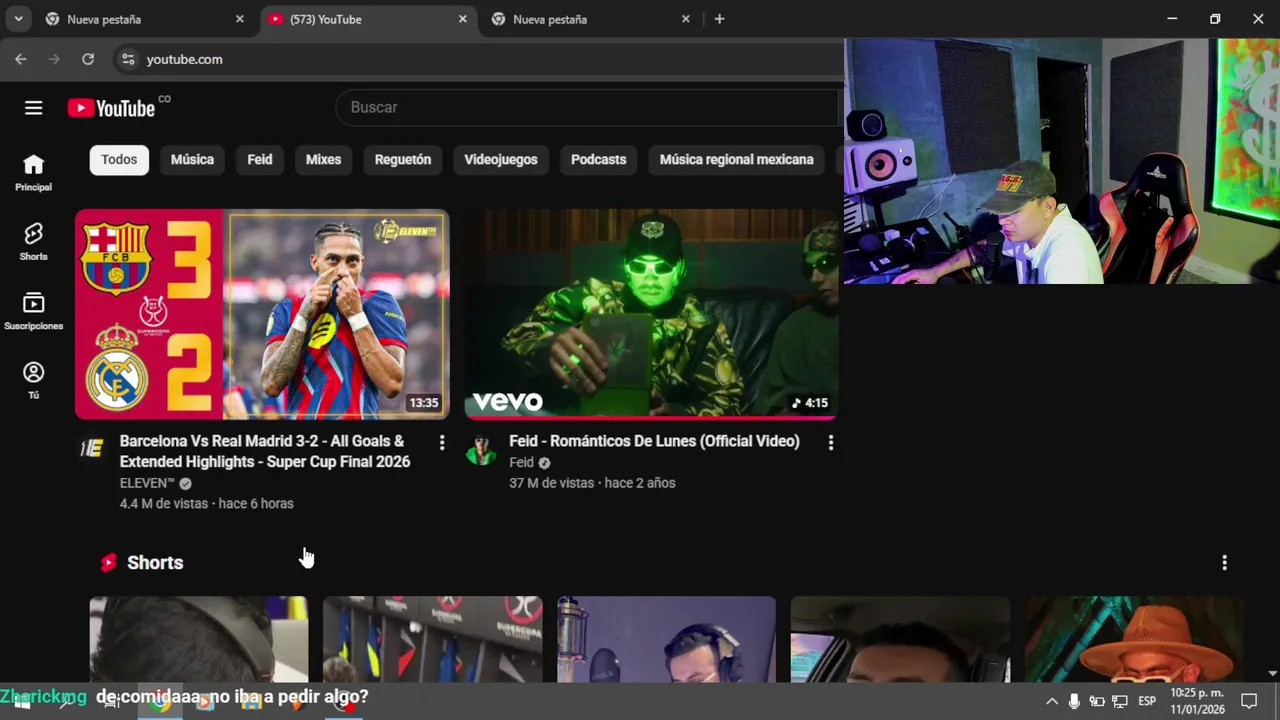Open options for Feid Románticos De Lunes video

(830, 442)
